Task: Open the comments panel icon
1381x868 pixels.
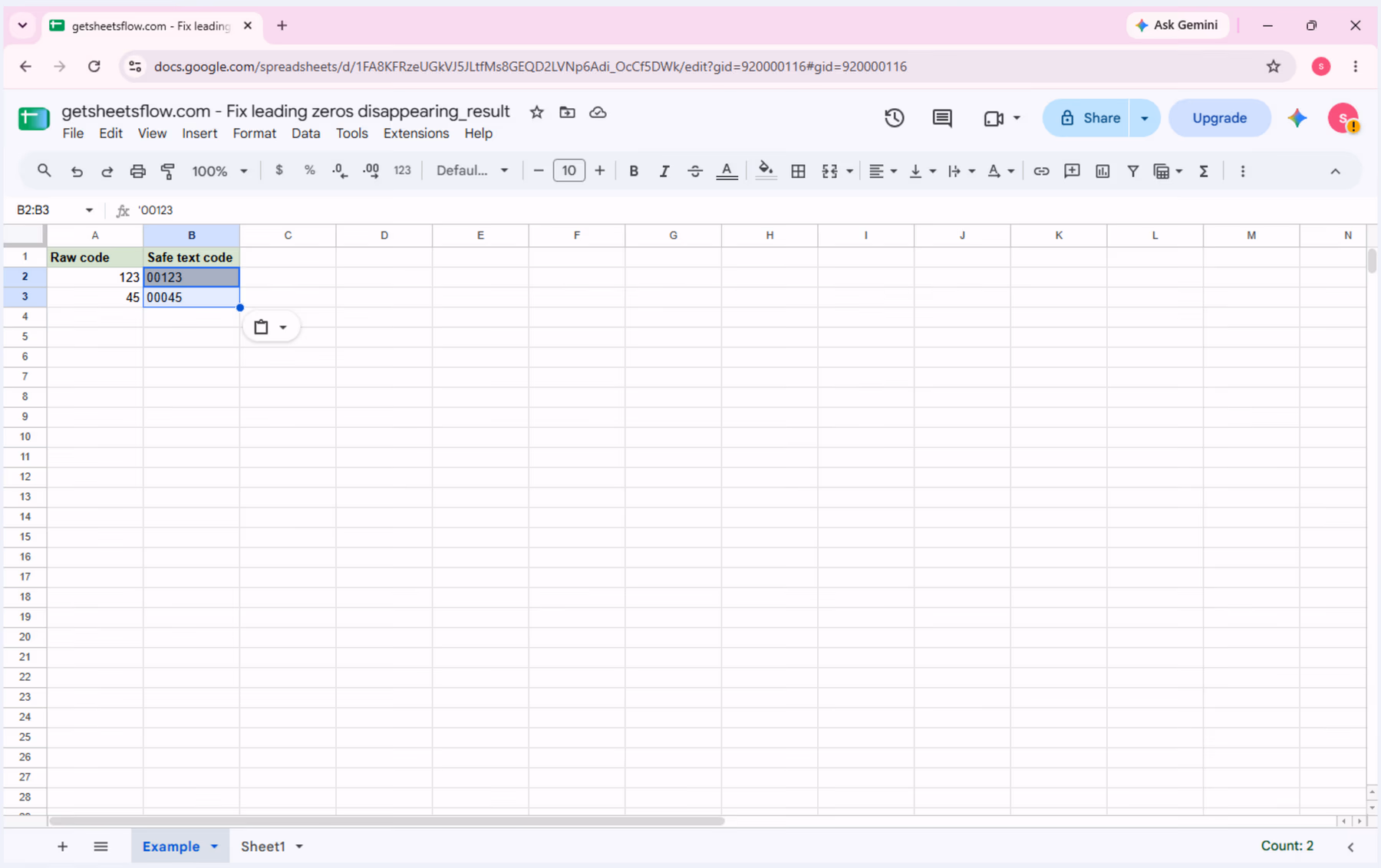Action: (x=942, y=118)
